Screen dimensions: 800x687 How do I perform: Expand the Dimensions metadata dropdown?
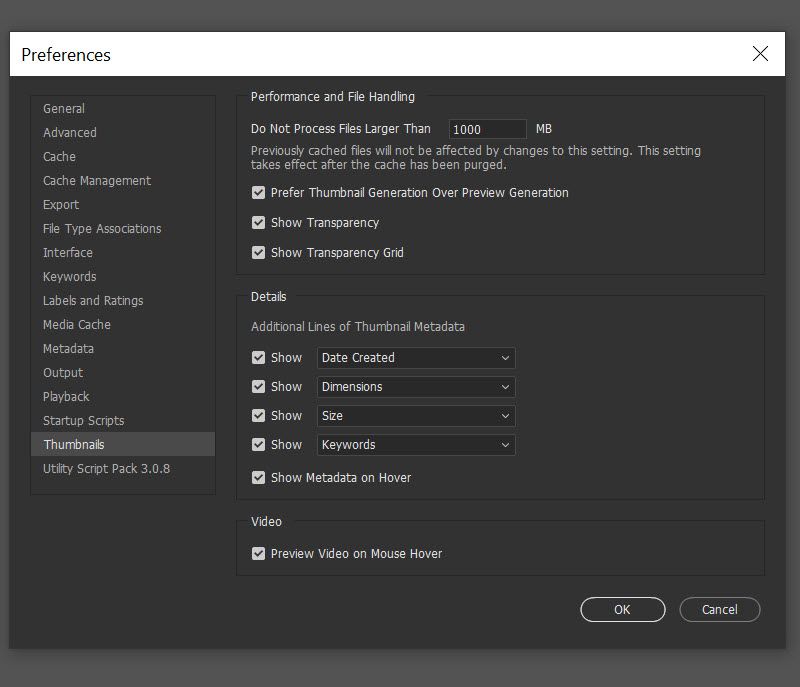(x=416, y=387)
